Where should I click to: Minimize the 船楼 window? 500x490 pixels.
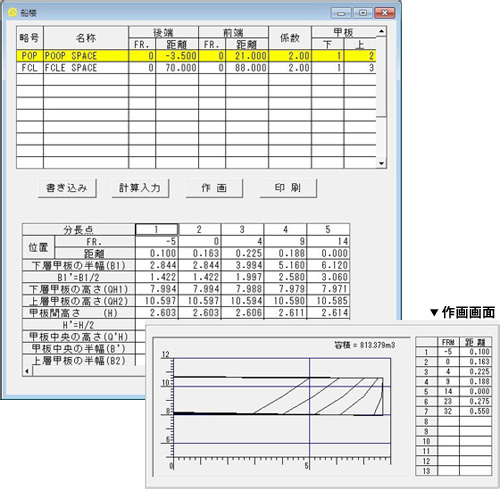point(341,13)
